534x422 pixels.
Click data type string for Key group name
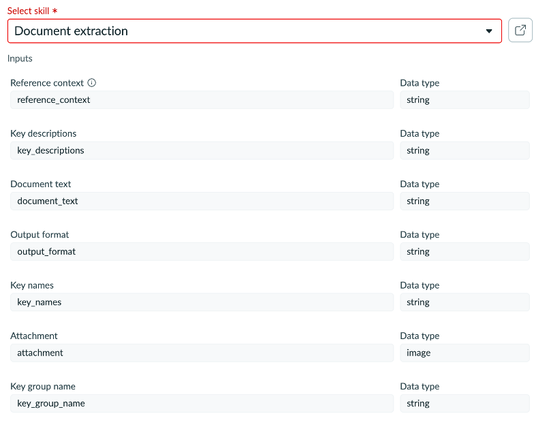click(465, 403)
